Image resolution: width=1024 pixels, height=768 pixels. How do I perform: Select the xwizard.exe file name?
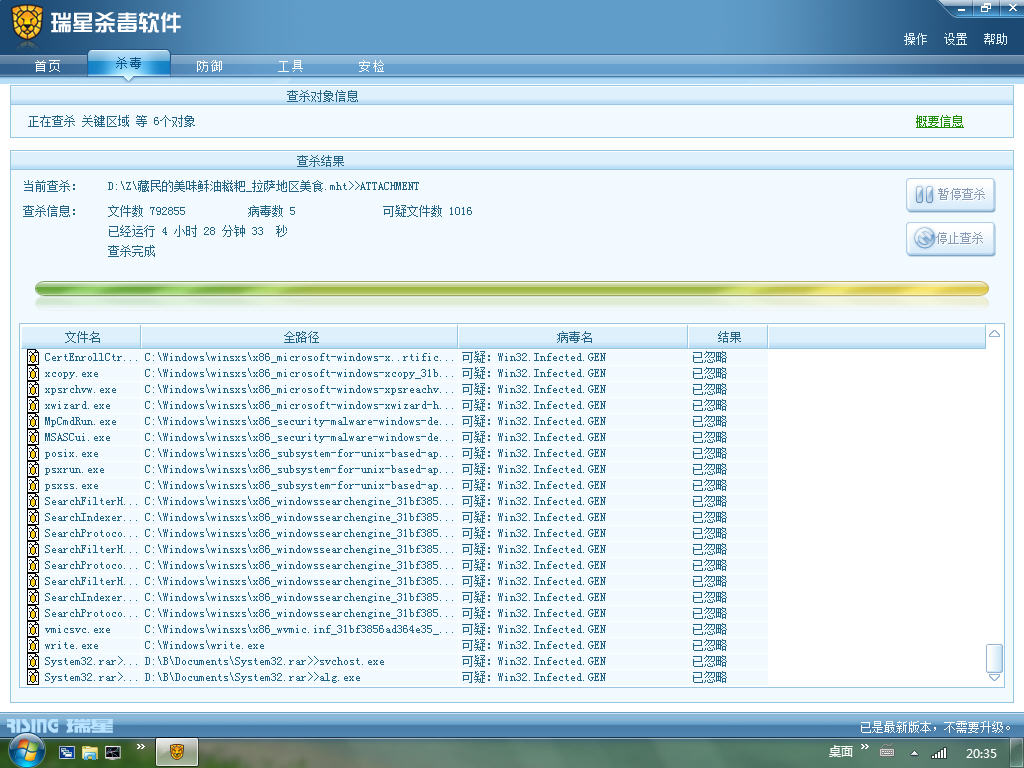[77, 406]
